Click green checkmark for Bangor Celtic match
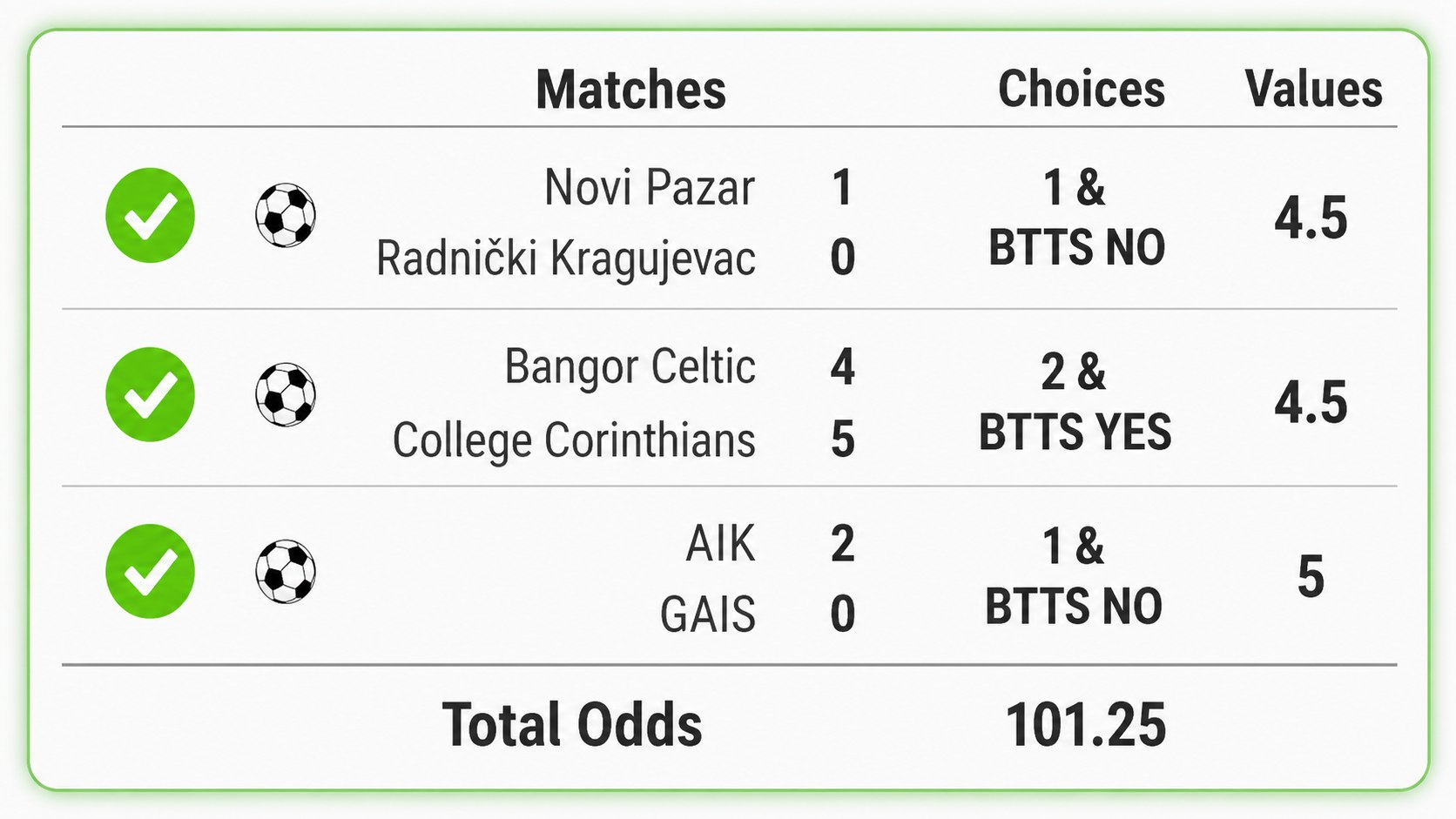Screen dimensions: 1456x819 (x=150, y=394)
